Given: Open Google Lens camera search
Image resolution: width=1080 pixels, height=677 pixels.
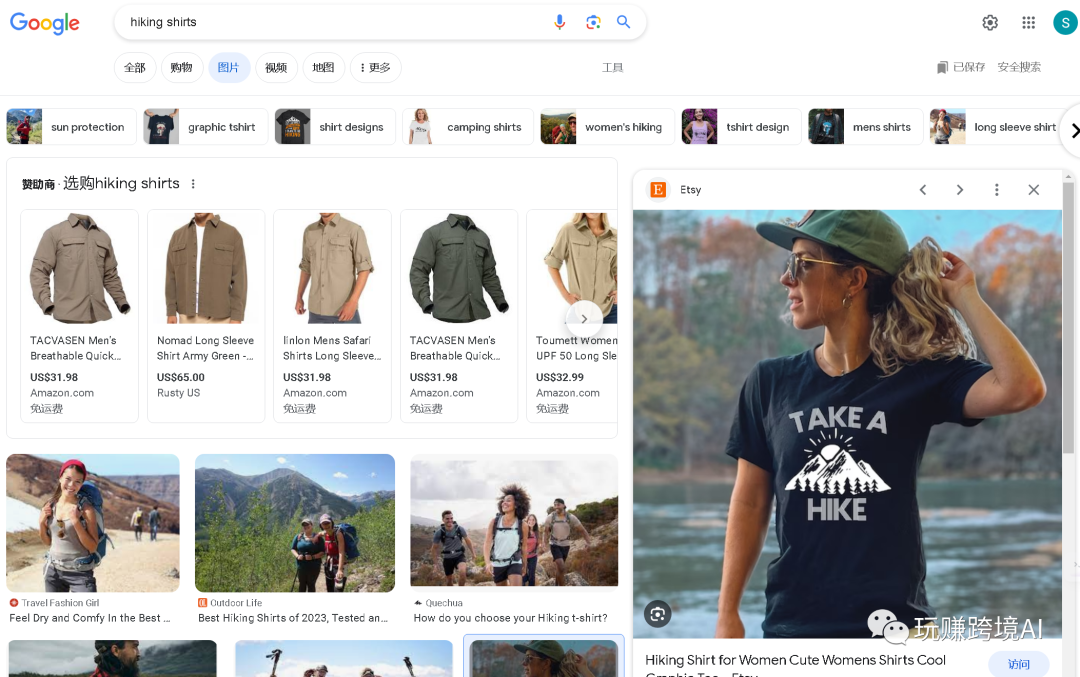Looking at the screenshot, I should coord(593,22).
